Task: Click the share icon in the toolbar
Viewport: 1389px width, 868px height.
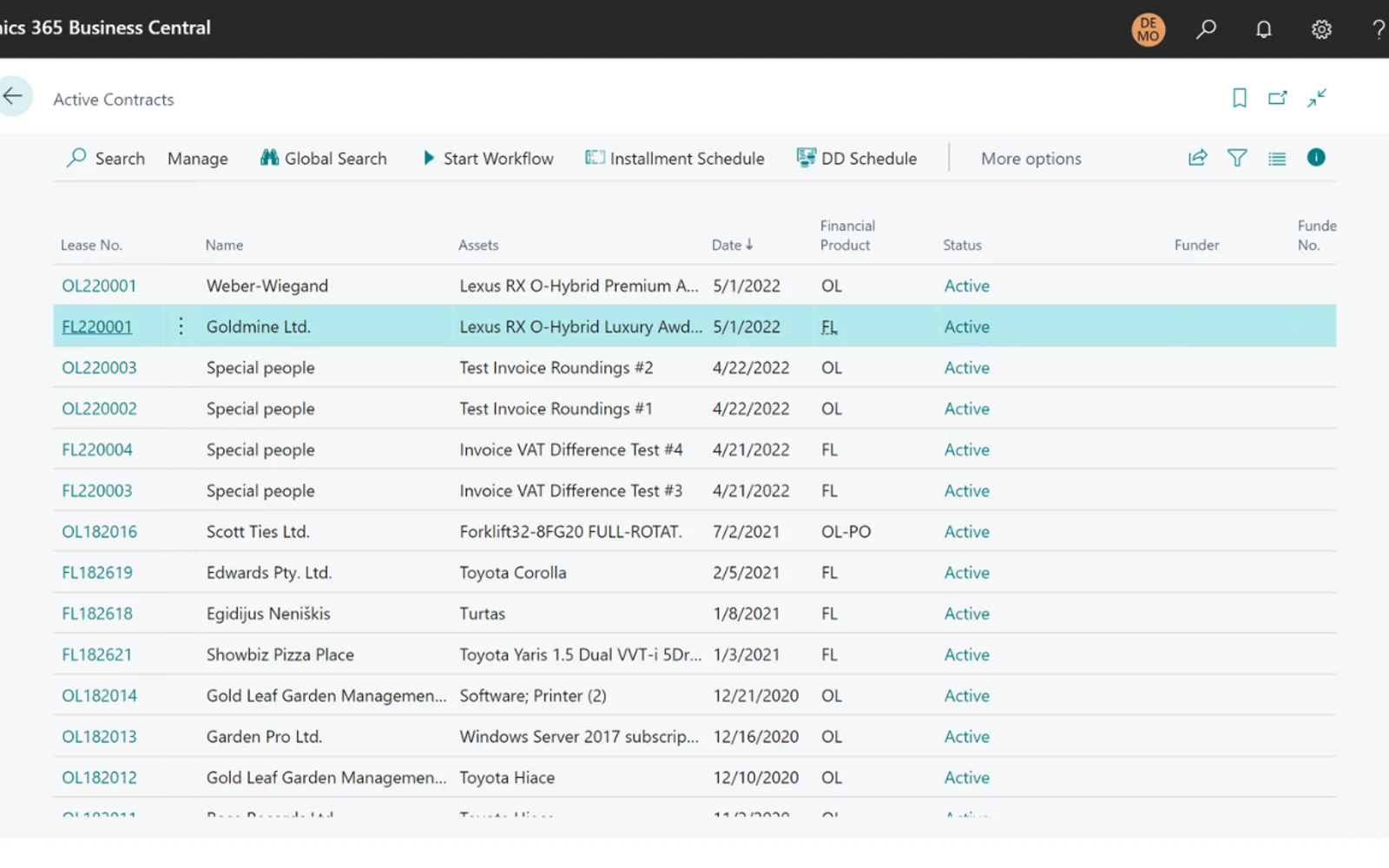Action: (1198, 158)
